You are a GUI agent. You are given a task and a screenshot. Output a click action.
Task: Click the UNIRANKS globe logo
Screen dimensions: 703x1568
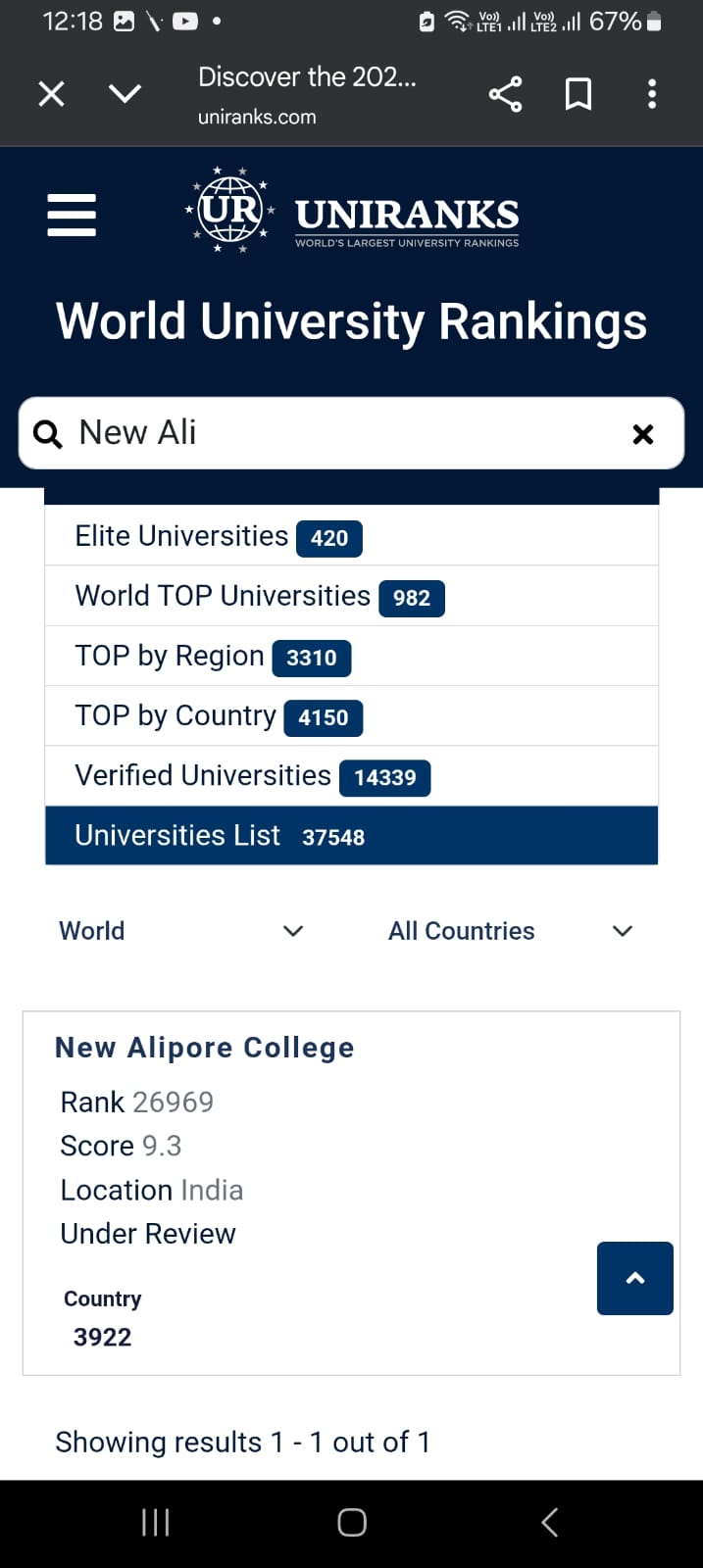(230, 210)
